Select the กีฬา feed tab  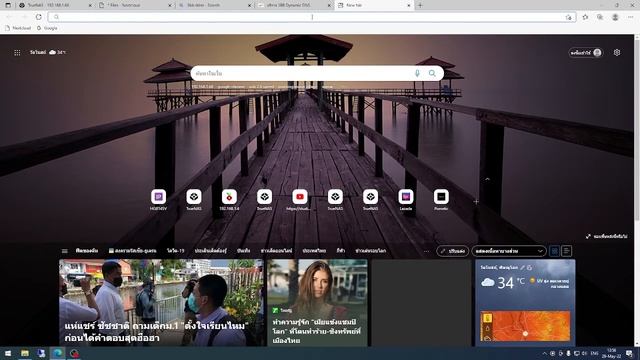point(340,251)
